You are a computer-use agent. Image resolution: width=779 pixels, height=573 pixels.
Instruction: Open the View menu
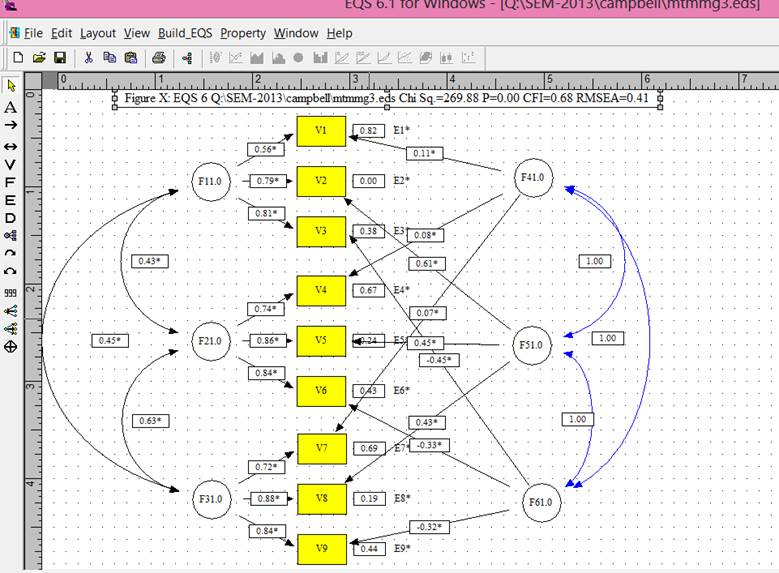click(137, 33)
